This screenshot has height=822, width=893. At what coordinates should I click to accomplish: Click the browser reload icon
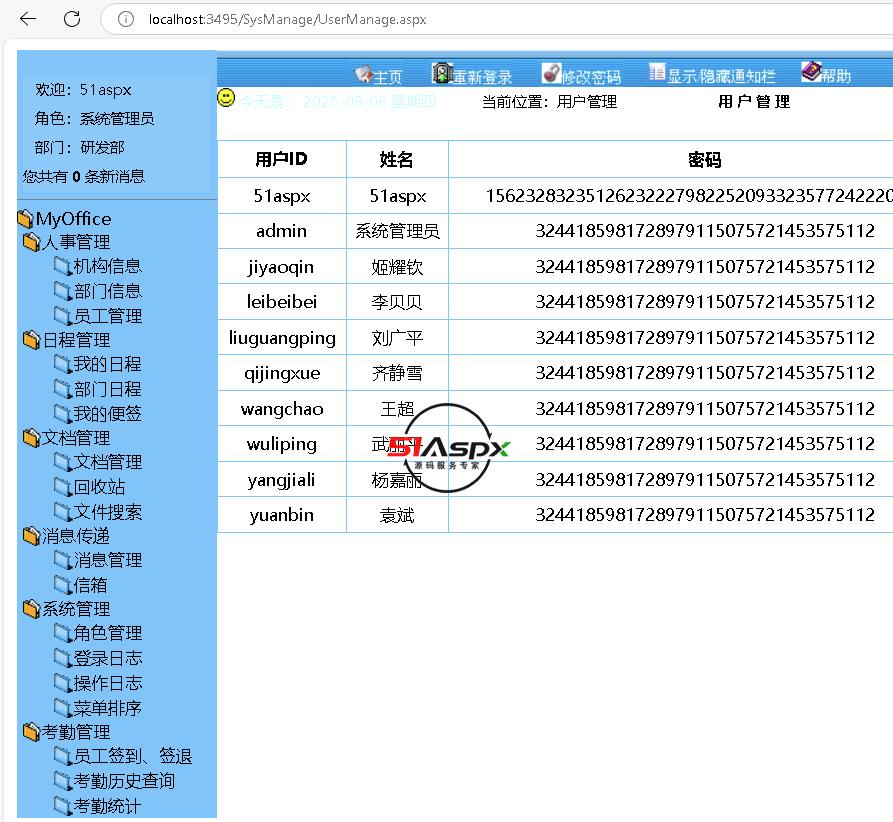tap(72, 19)
